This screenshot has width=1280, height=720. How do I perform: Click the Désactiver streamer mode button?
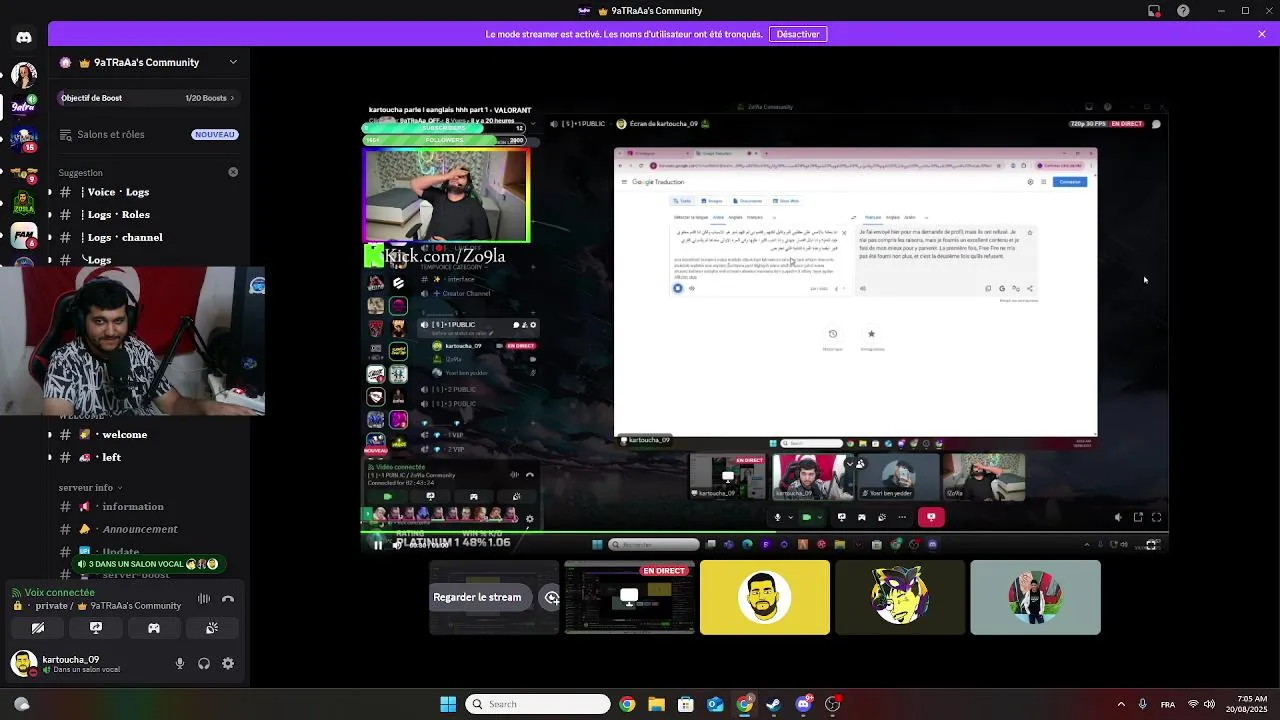click(798, 34)
